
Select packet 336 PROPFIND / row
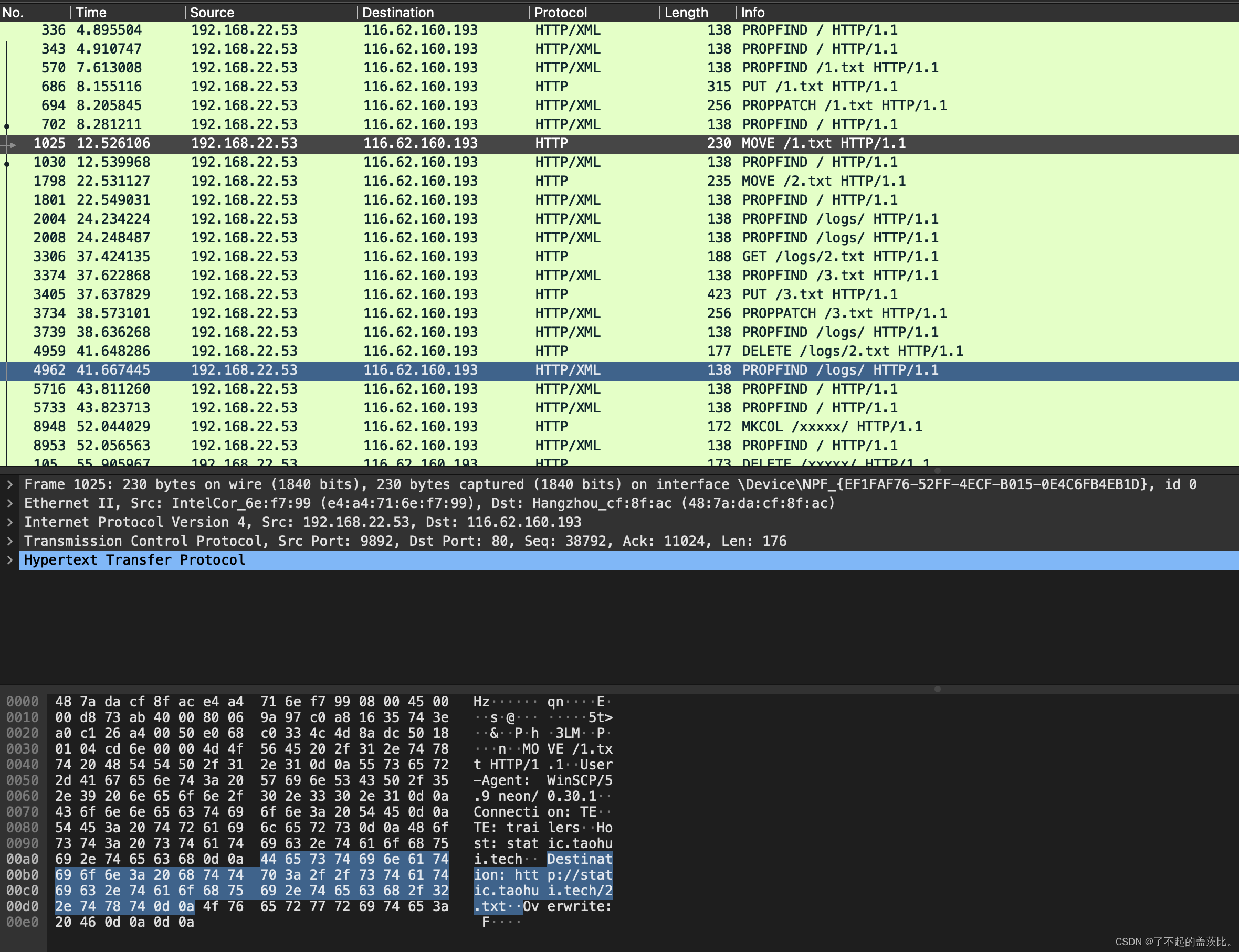(619, 30)
